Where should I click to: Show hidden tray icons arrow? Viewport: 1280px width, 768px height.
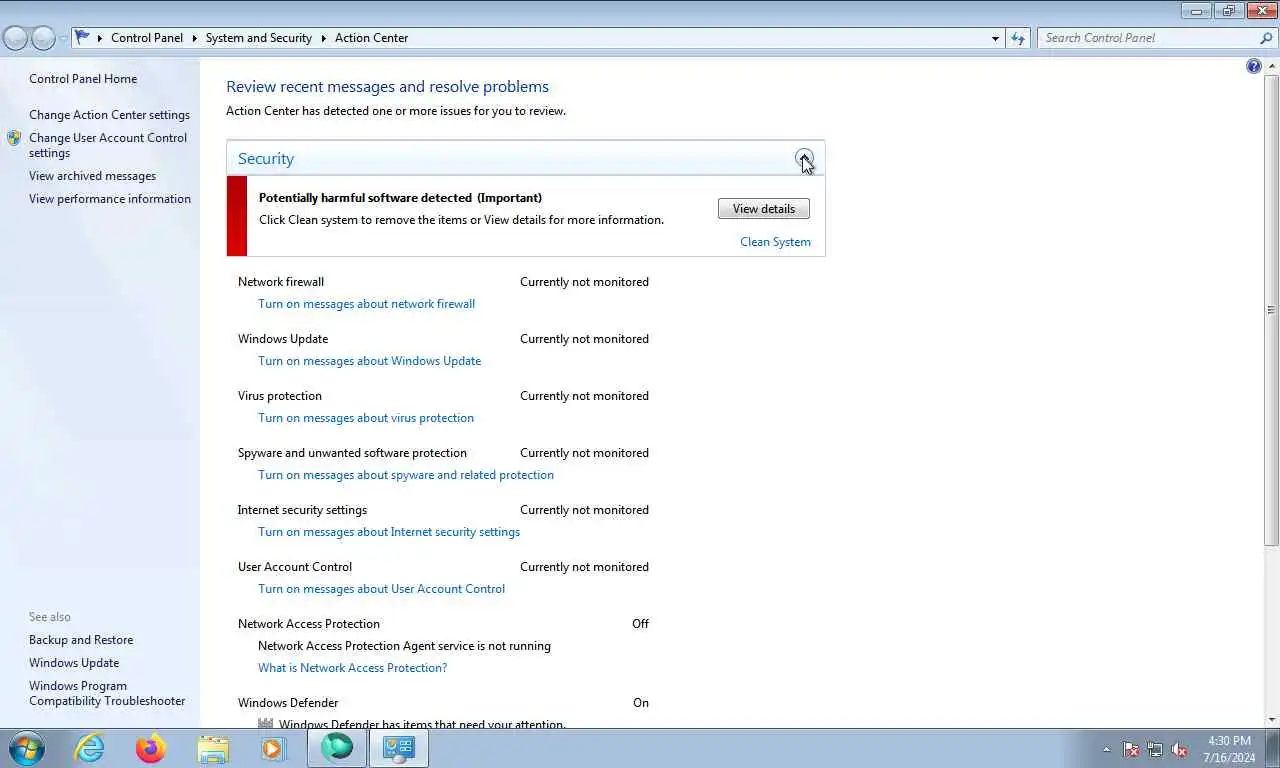coord(1106,749)
